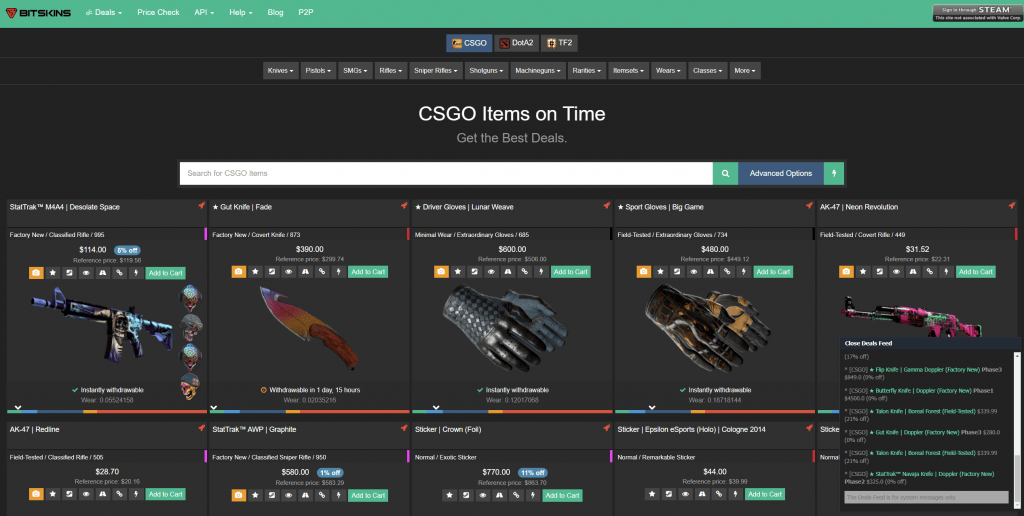This screenshot has width=1024, height=516.
Task: Click the Advanced Options button
Action: coord(781,173)
